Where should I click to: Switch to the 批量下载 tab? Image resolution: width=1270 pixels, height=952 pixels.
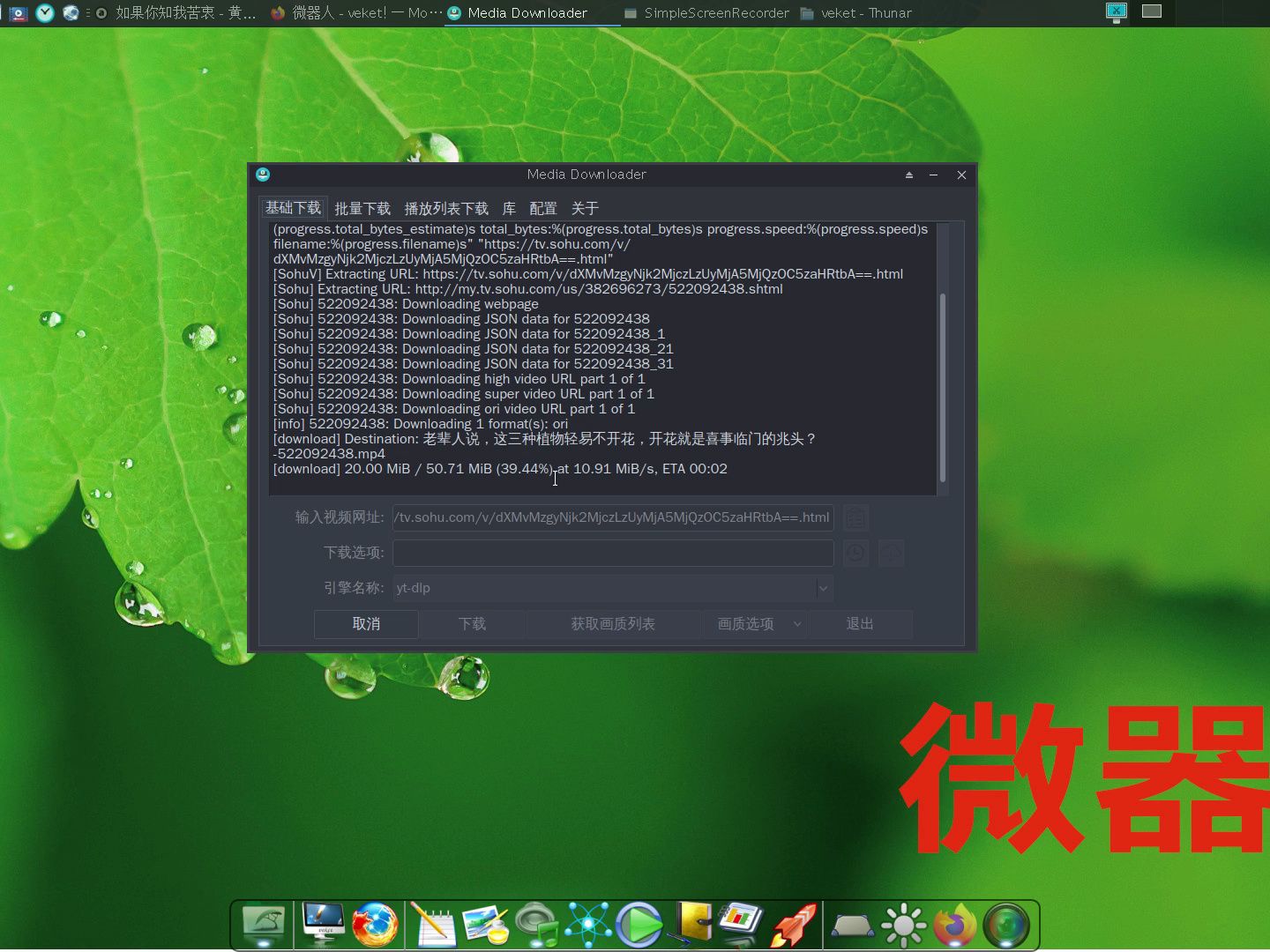(x=362, y=208)
